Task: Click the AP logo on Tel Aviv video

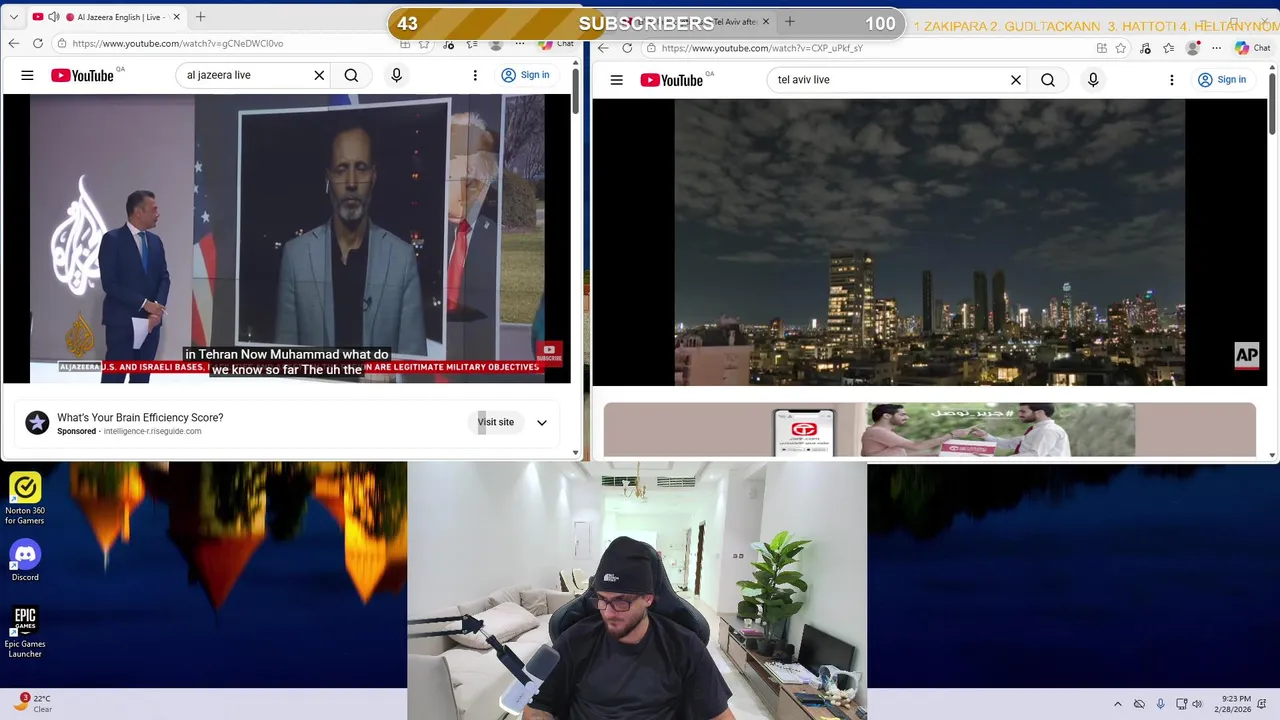Action: coord(1246,355)
